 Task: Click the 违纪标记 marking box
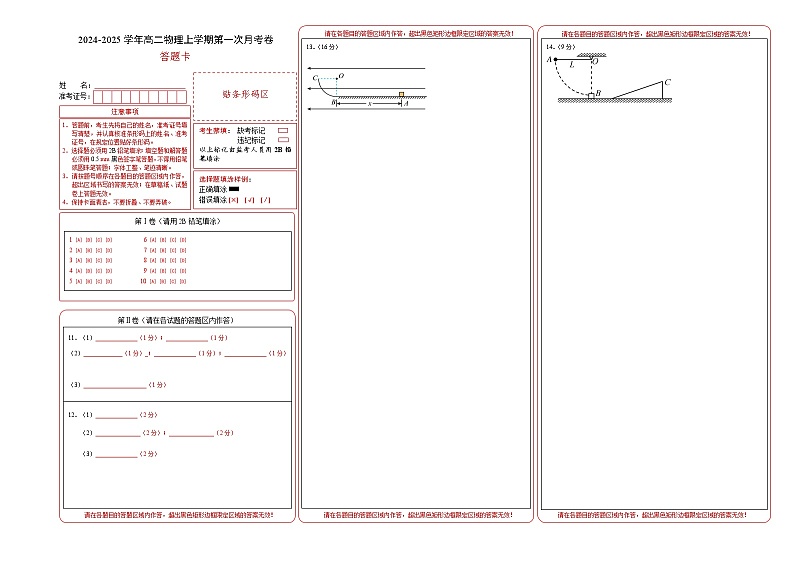pyautogui.click(x=283, y=140)
